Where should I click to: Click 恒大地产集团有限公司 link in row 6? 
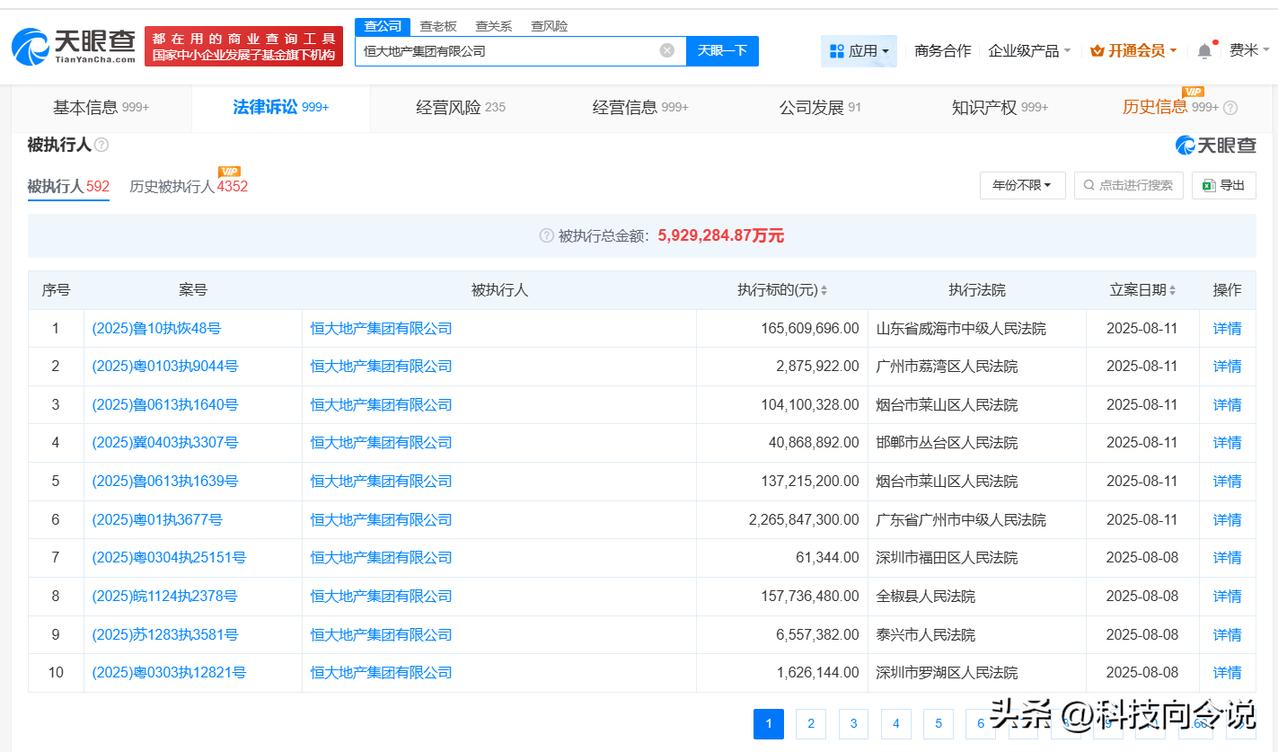click(x=381, y=520)
